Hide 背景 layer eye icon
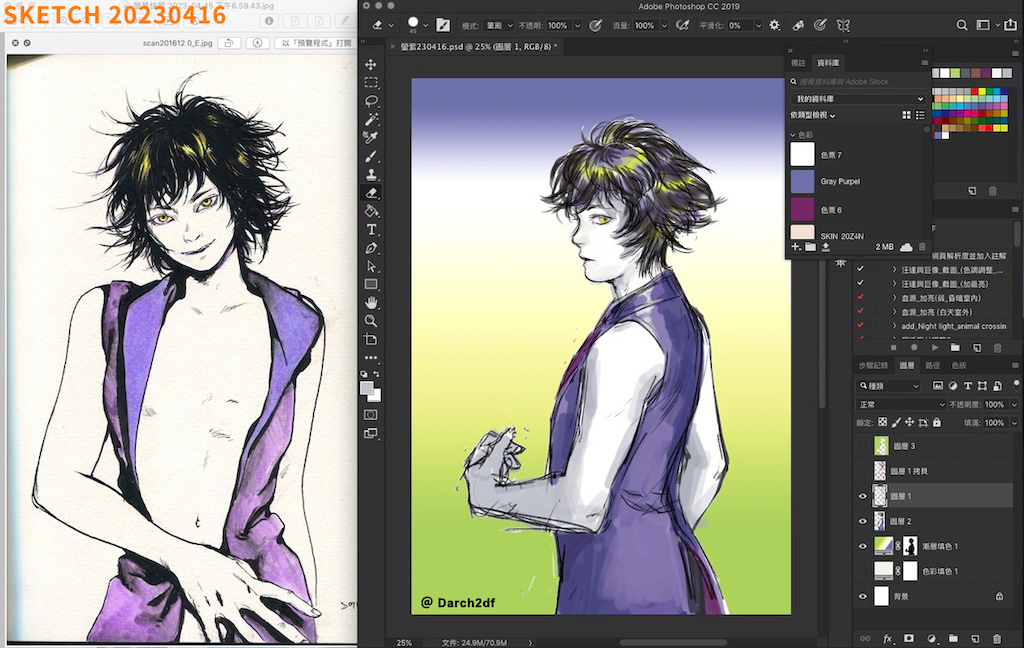This screenshot has height=648, width=1024. 863,596
